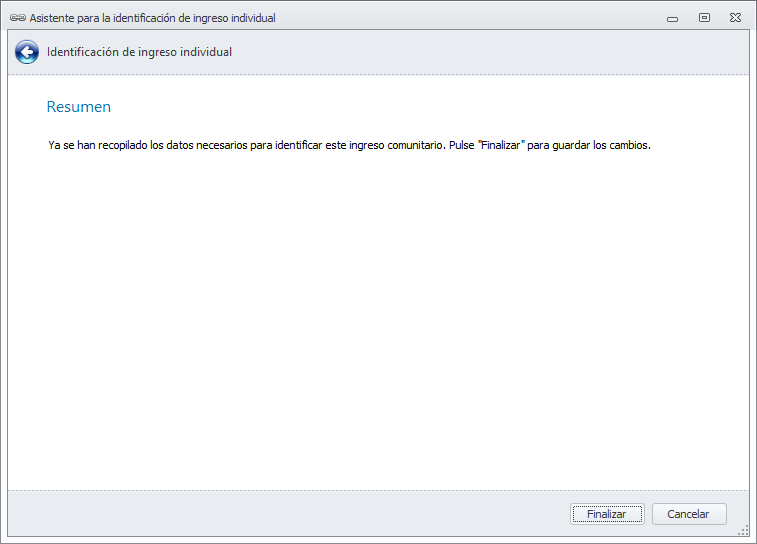Click the empty white content area
This screenshot has width=757, height=544.
click(x=378, y=320)
